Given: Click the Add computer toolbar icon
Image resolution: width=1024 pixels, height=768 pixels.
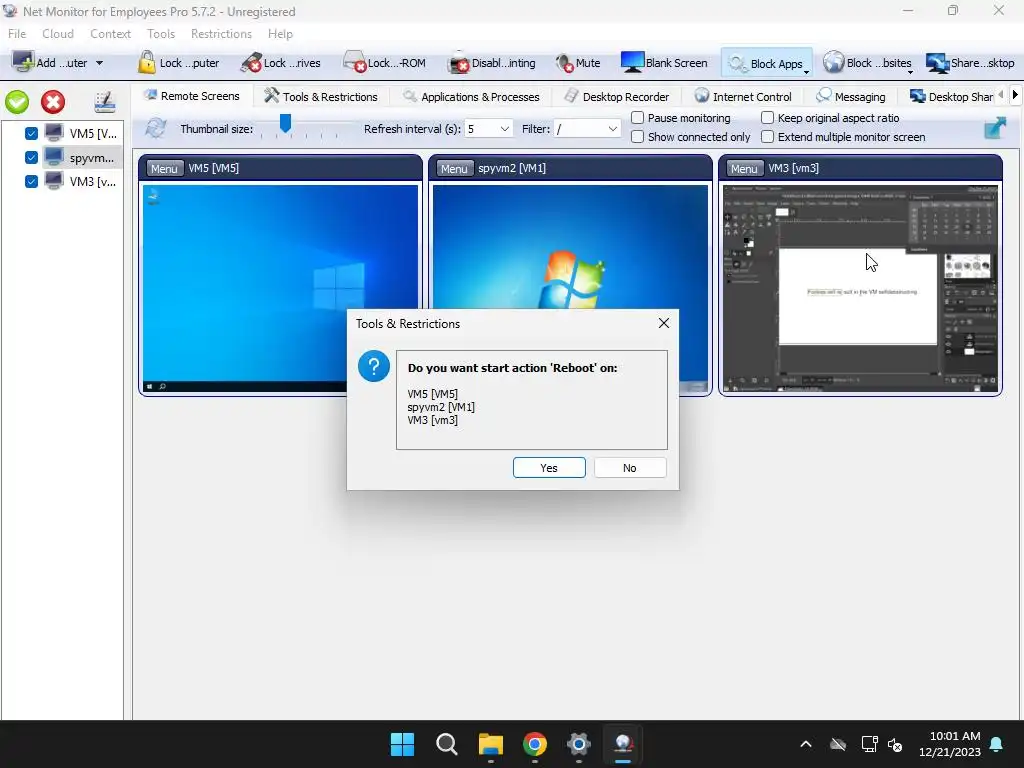Looking at the screenshot, I should [24, 63].
